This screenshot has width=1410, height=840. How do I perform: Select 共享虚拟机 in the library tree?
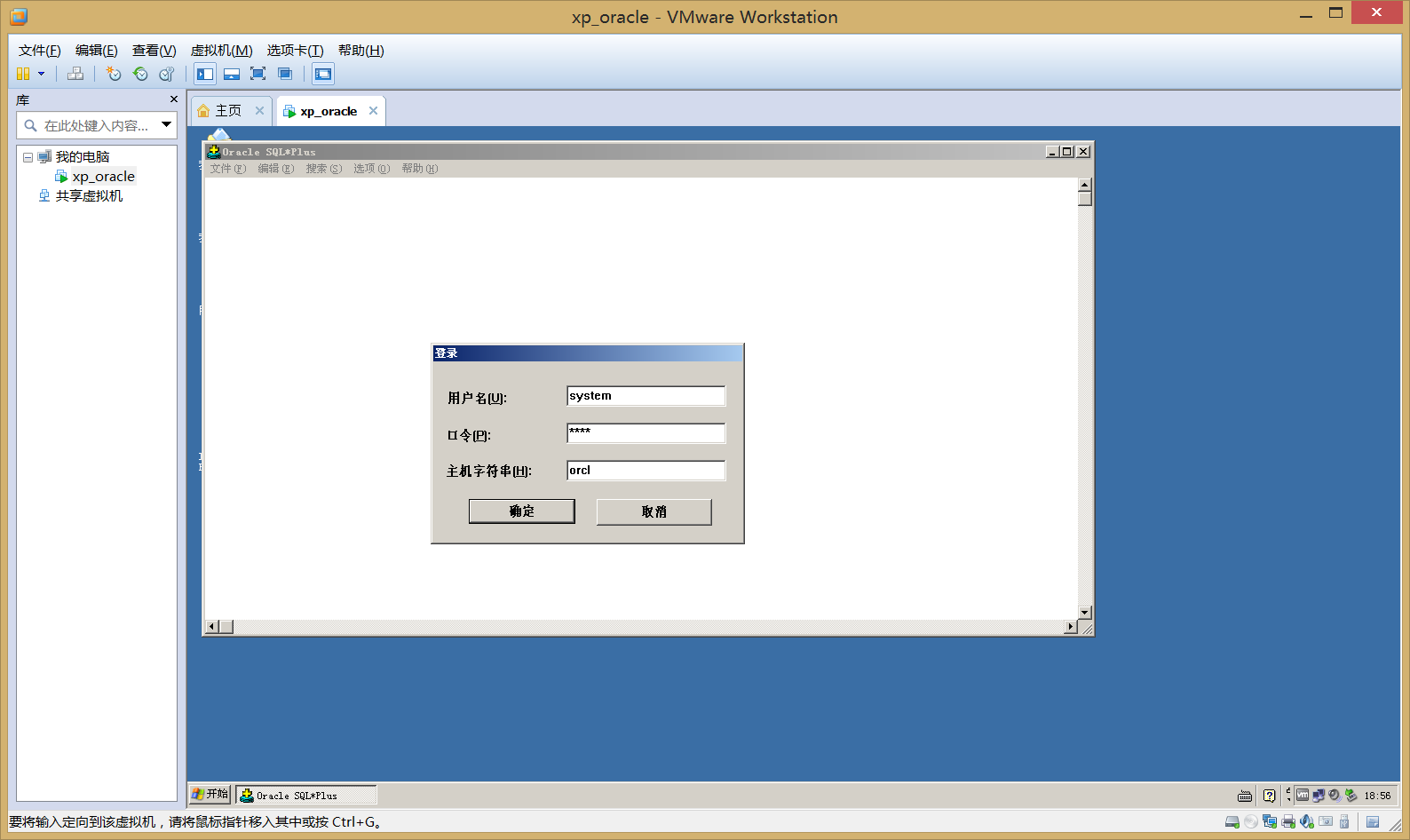point(90,196)
